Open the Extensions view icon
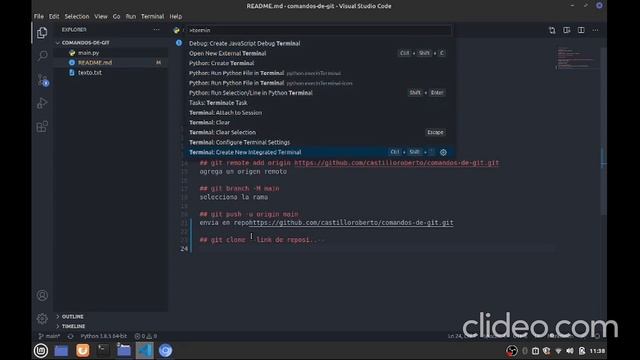This screenshot has height=360, width=640. [x=42, y=127]
